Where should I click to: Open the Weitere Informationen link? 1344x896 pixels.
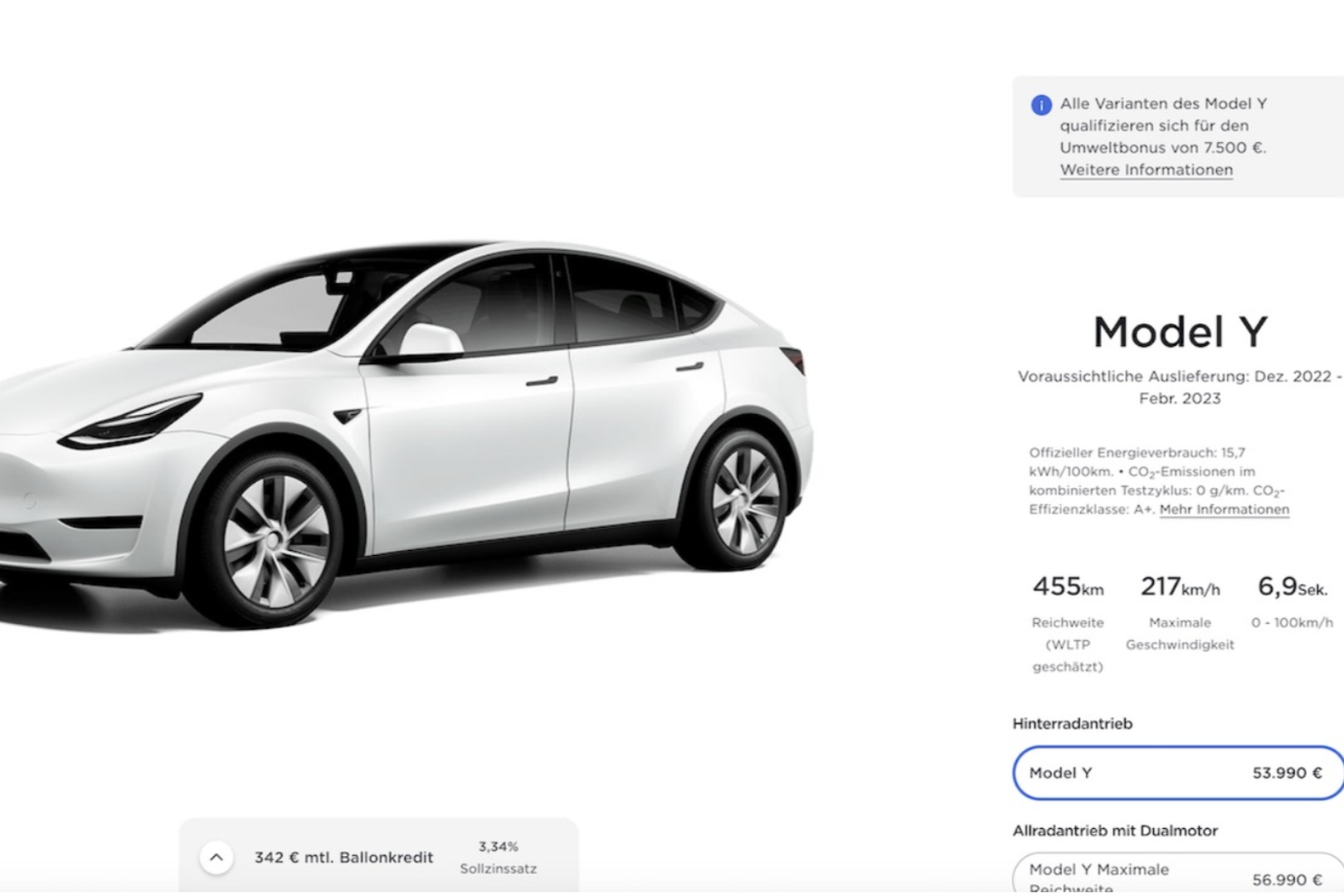[1146, 170]
